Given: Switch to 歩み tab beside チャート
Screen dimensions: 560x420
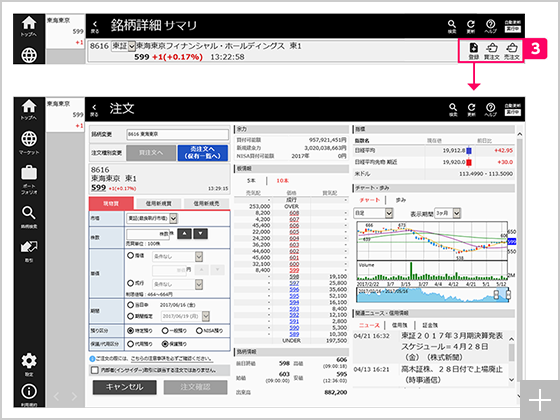Looking at the screenshot, I should [401, 200].
